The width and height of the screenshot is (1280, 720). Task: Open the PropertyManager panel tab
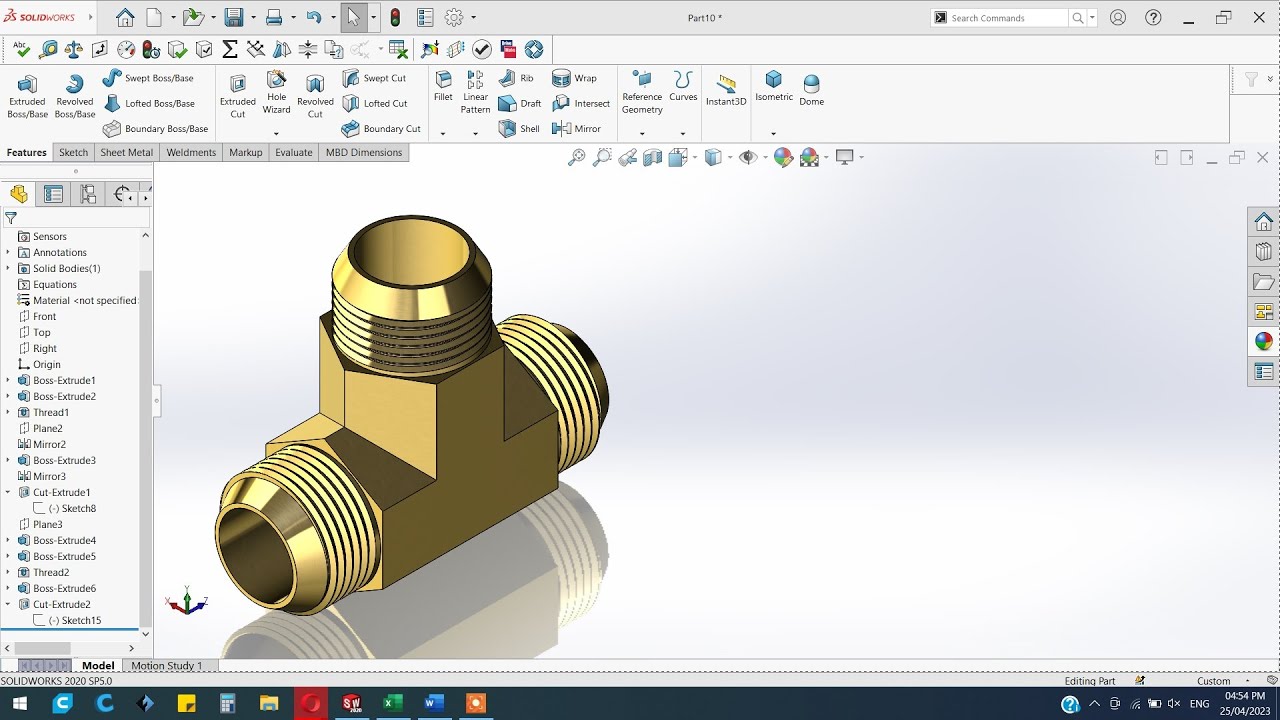(53, 194)
